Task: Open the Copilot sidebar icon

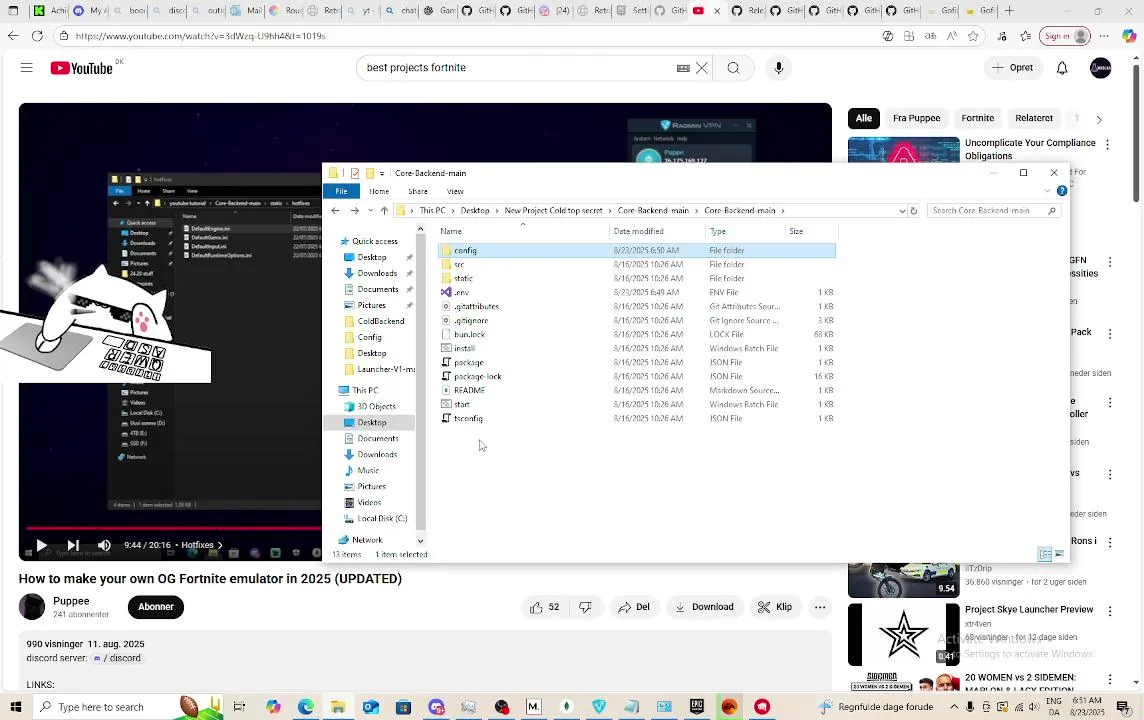Action: tap(1129, 36)
